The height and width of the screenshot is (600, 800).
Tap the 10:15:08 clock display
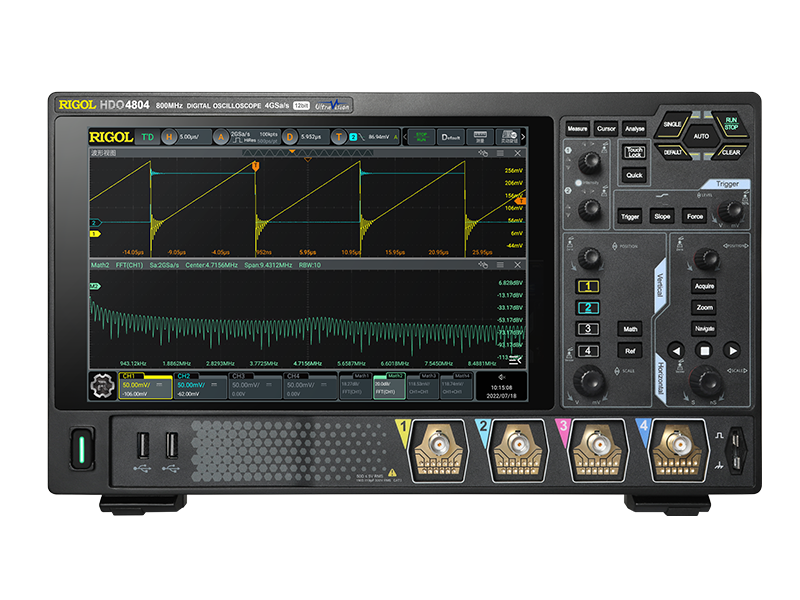point(502,388)
